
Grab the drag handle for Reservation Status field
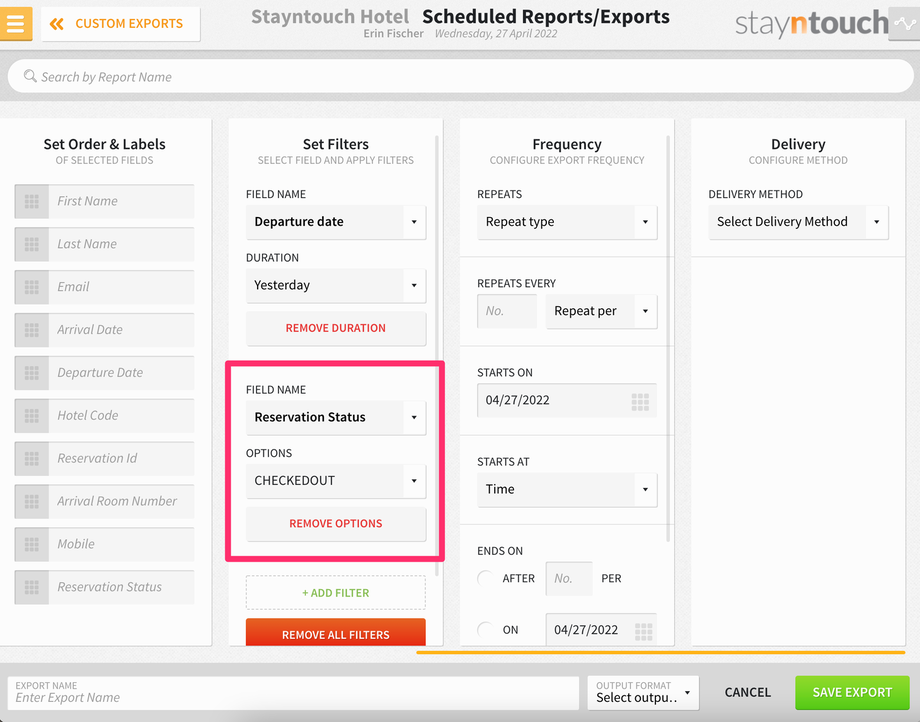(32, 587)
